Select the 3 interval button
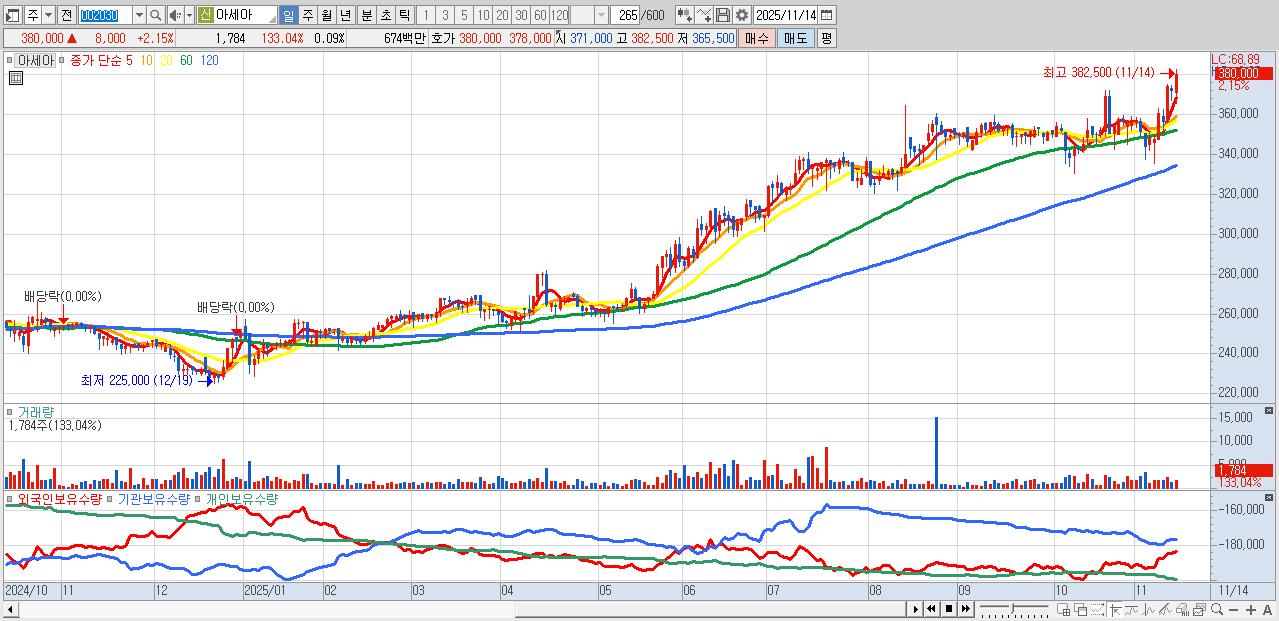Image resolution: width=1279 pixels, height=621 pixels. (444, 15)
